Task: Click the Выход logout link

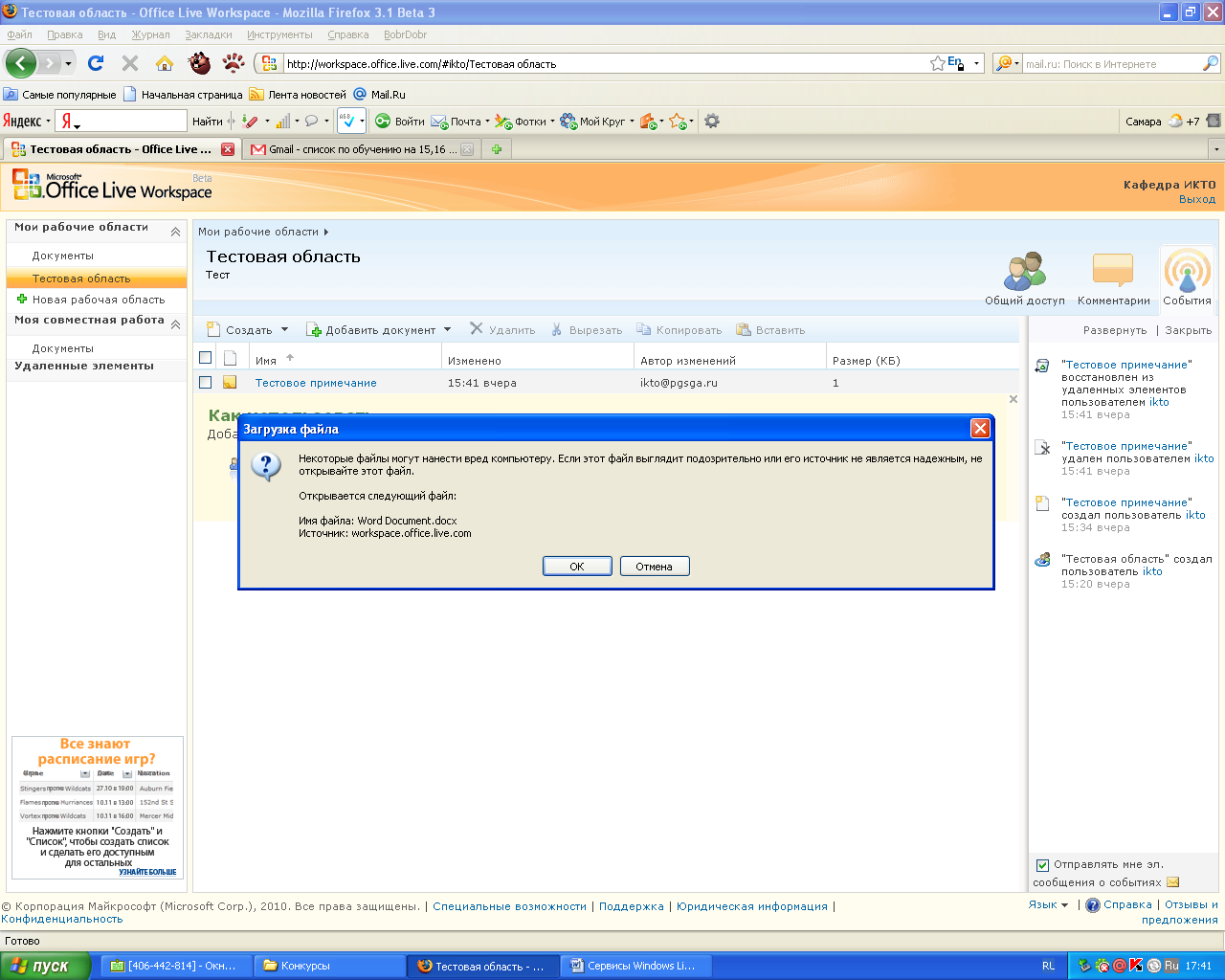Action: tap(1197, 199)
